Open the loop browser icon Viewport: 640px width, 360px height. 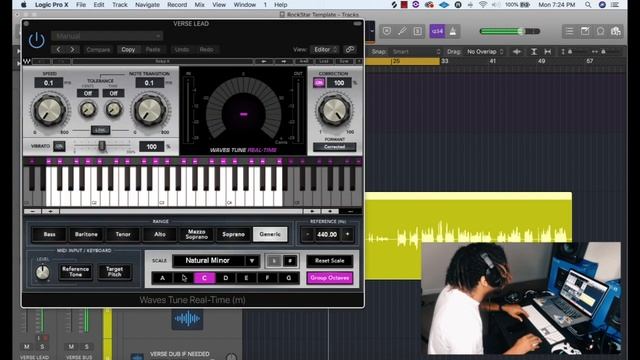pyautogui.click(x=600, y=31)
